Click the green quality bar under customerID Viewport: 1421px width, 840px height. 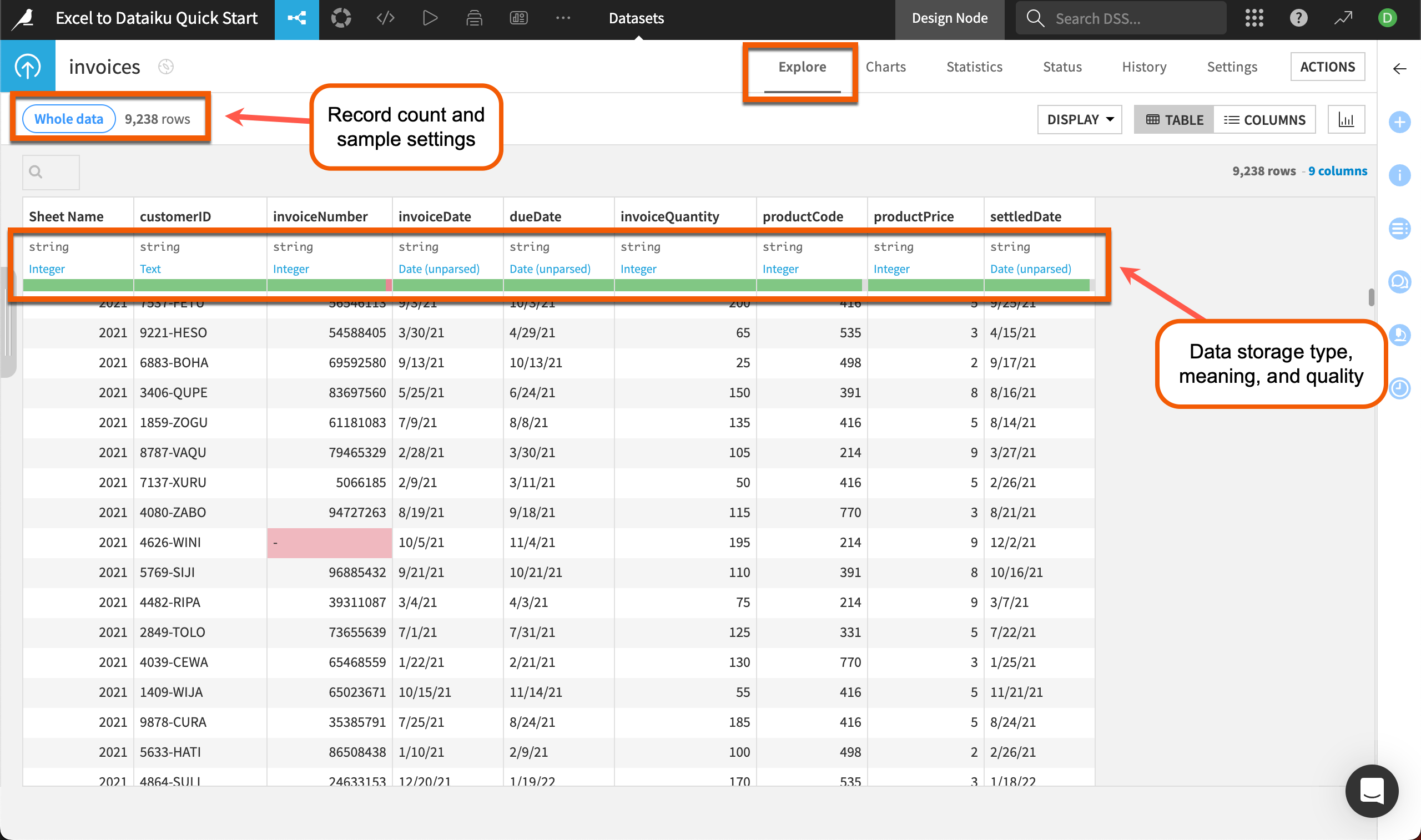pos(199,286)
